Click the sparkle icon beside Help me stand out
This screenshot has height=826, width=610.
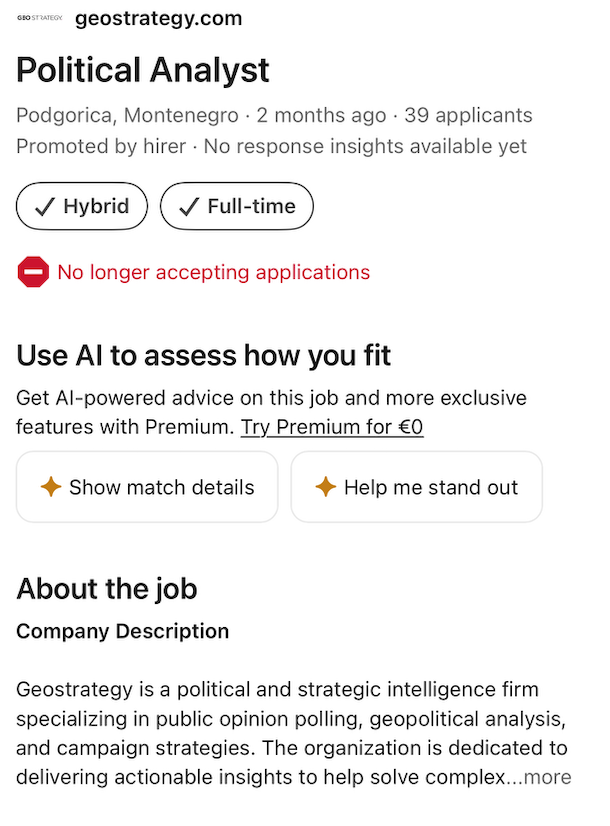click(326, 487)
